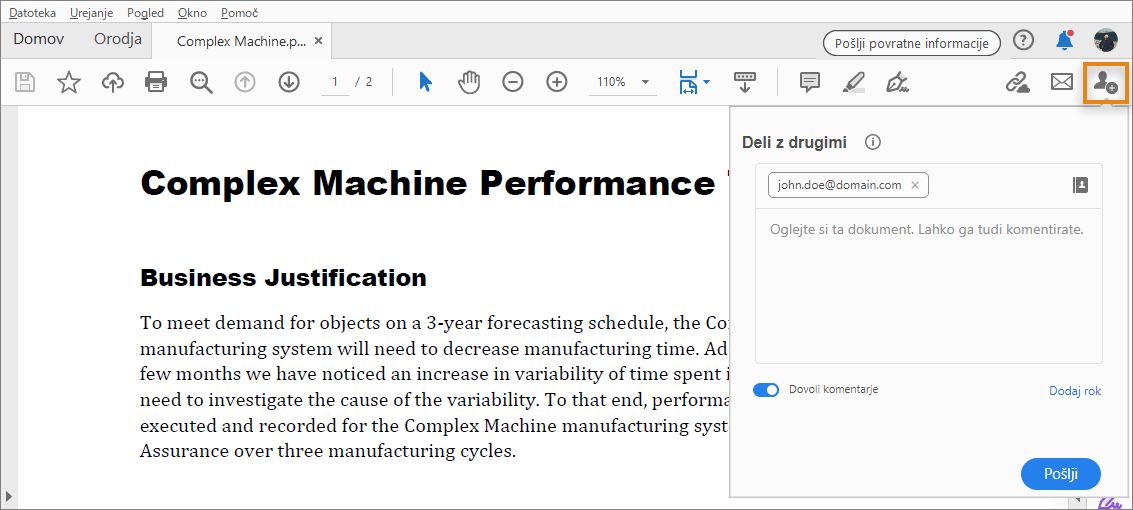Click Pošlji povratne informacije button
The image size is (1133, 510).
pos(911,43)
